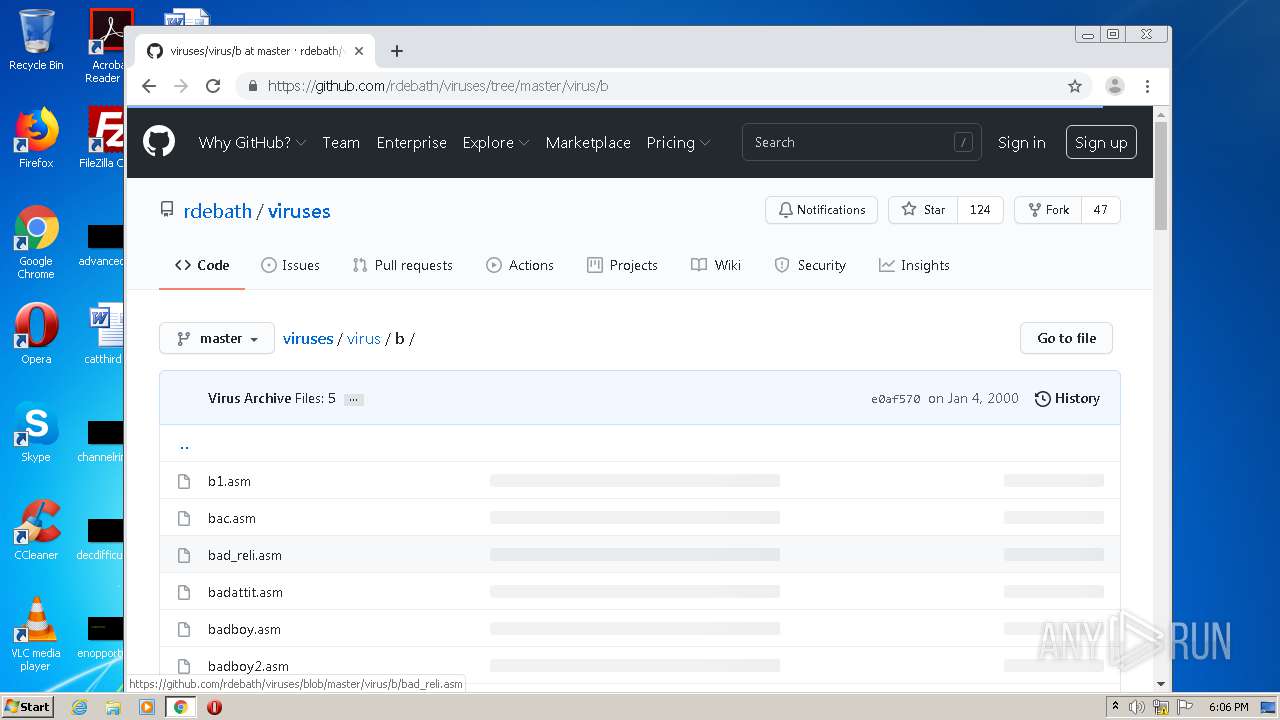Reload the page with the refresh icon

click(213, 86)
